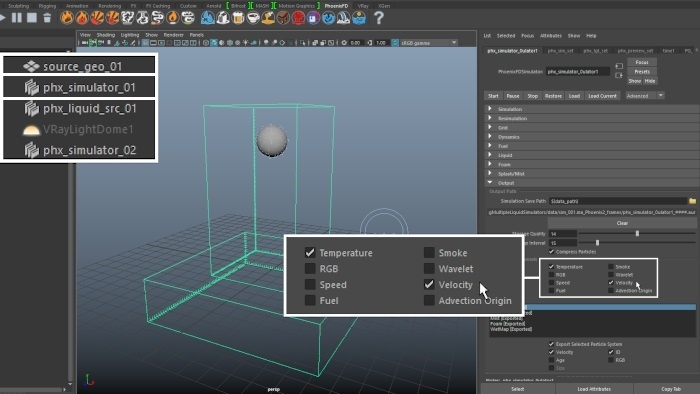Select the blue swirl whirlpool shelf icon
The image size is (700, 394).
pos(329,18)
